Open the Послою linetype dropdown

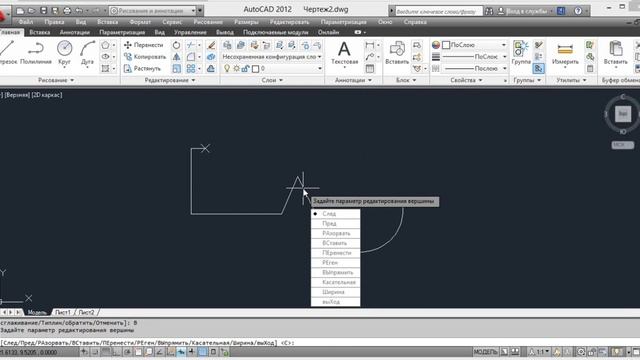click(475, 69)
